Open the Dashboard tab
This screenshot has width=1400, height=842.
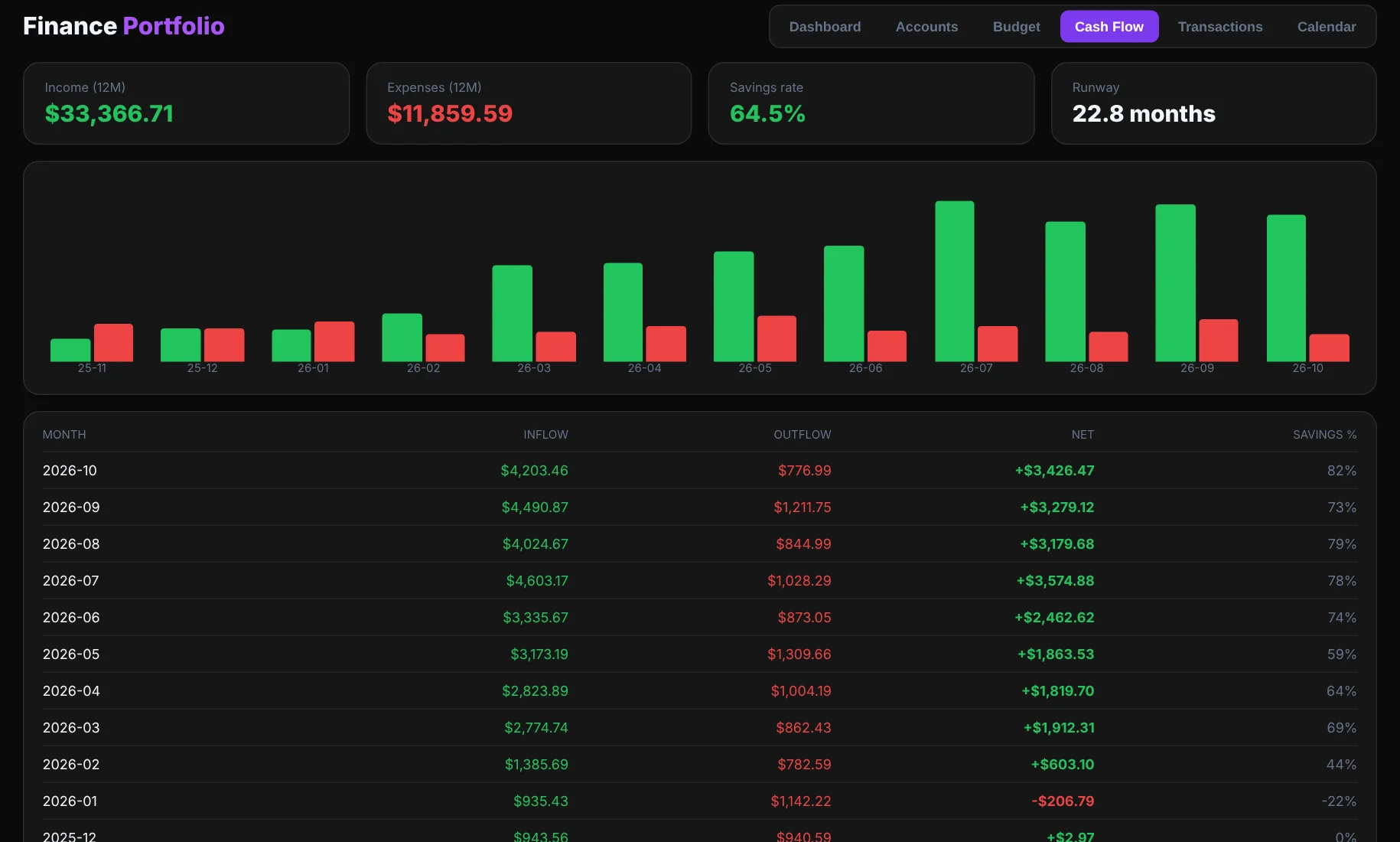tap(825, 27)
